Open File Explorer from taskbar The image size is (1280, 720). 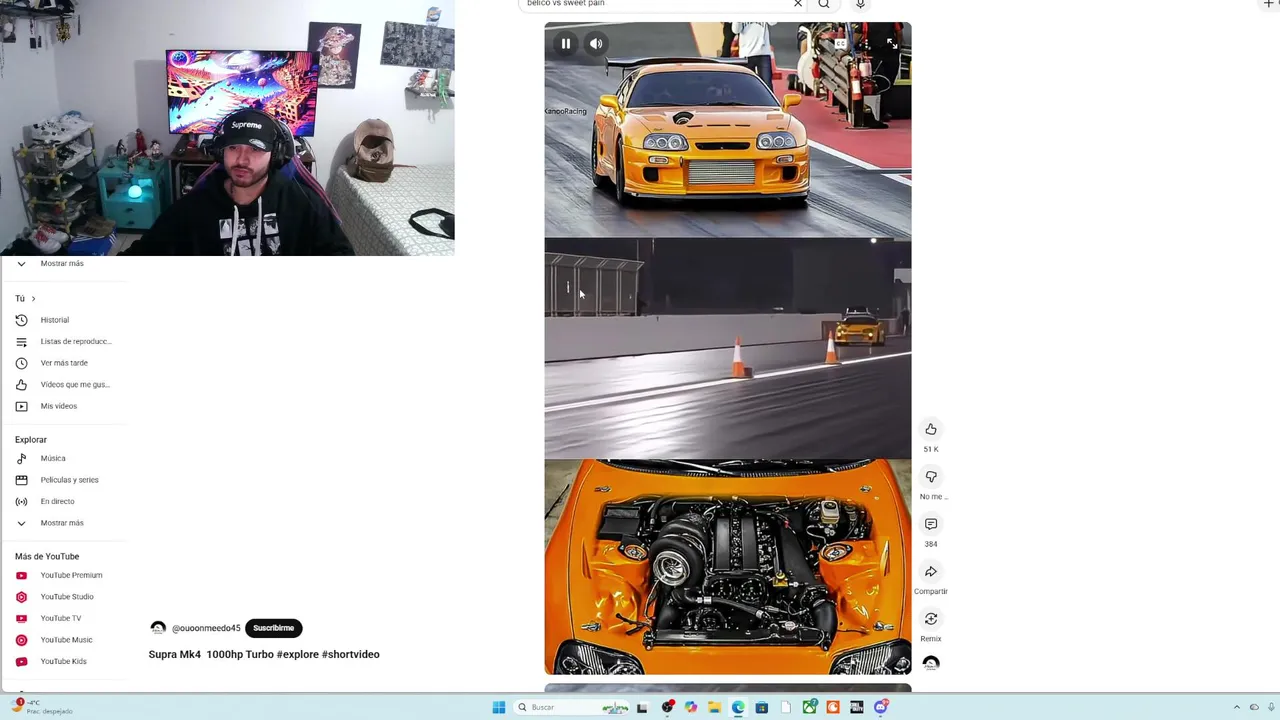pyautogui.click(x=714, y=707)
